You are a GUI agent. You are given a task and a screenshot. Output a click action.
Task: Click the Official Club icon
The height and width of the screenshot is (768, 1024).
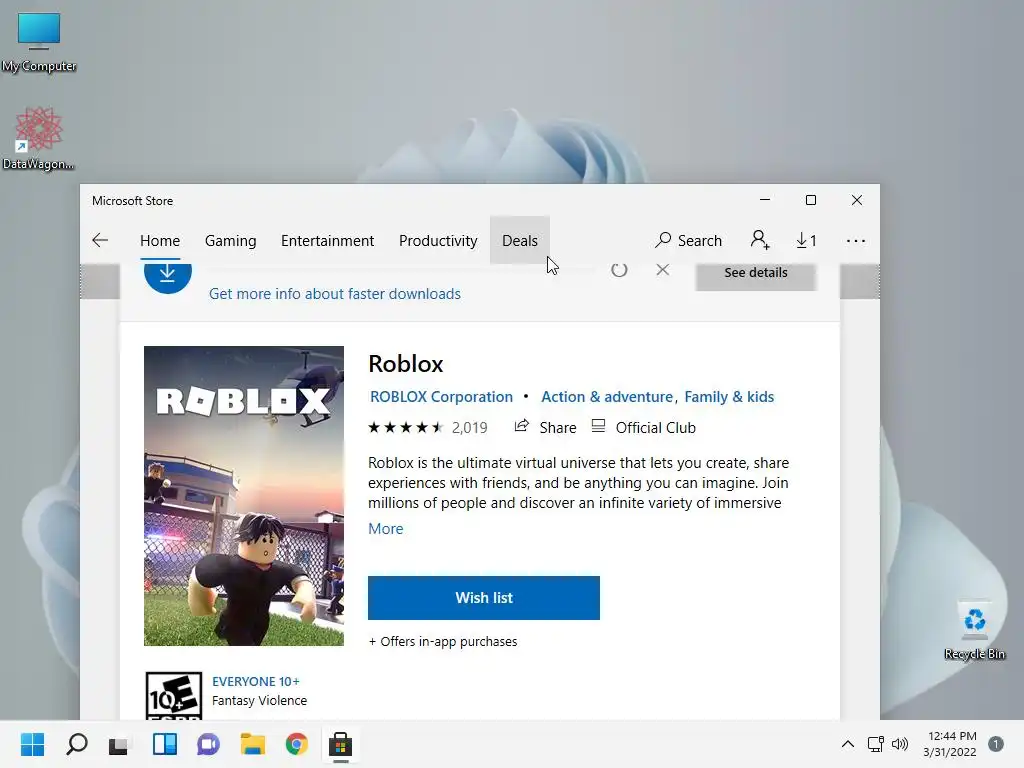[598, 426]
